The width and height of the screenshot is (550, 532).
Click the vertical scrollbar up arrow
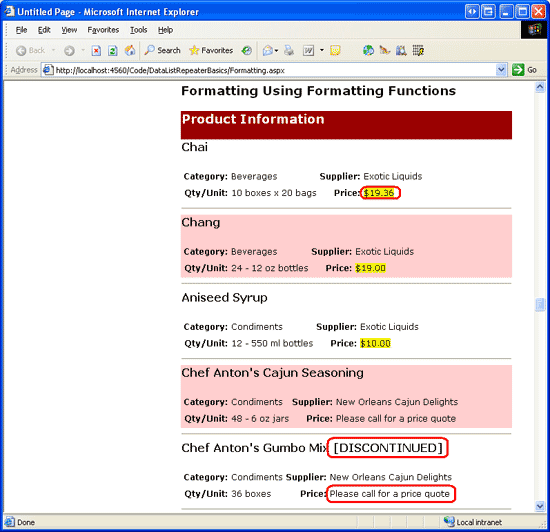click(x=540, y=87)
